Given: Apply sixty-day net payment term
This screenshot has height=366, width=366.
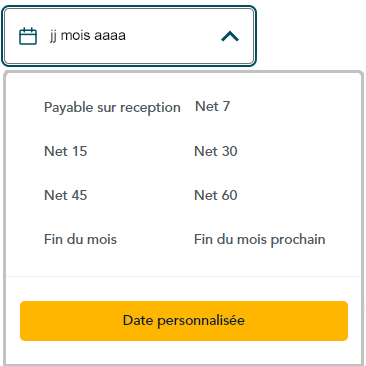Looking at the screenshot, I should [x=216, y=195].
